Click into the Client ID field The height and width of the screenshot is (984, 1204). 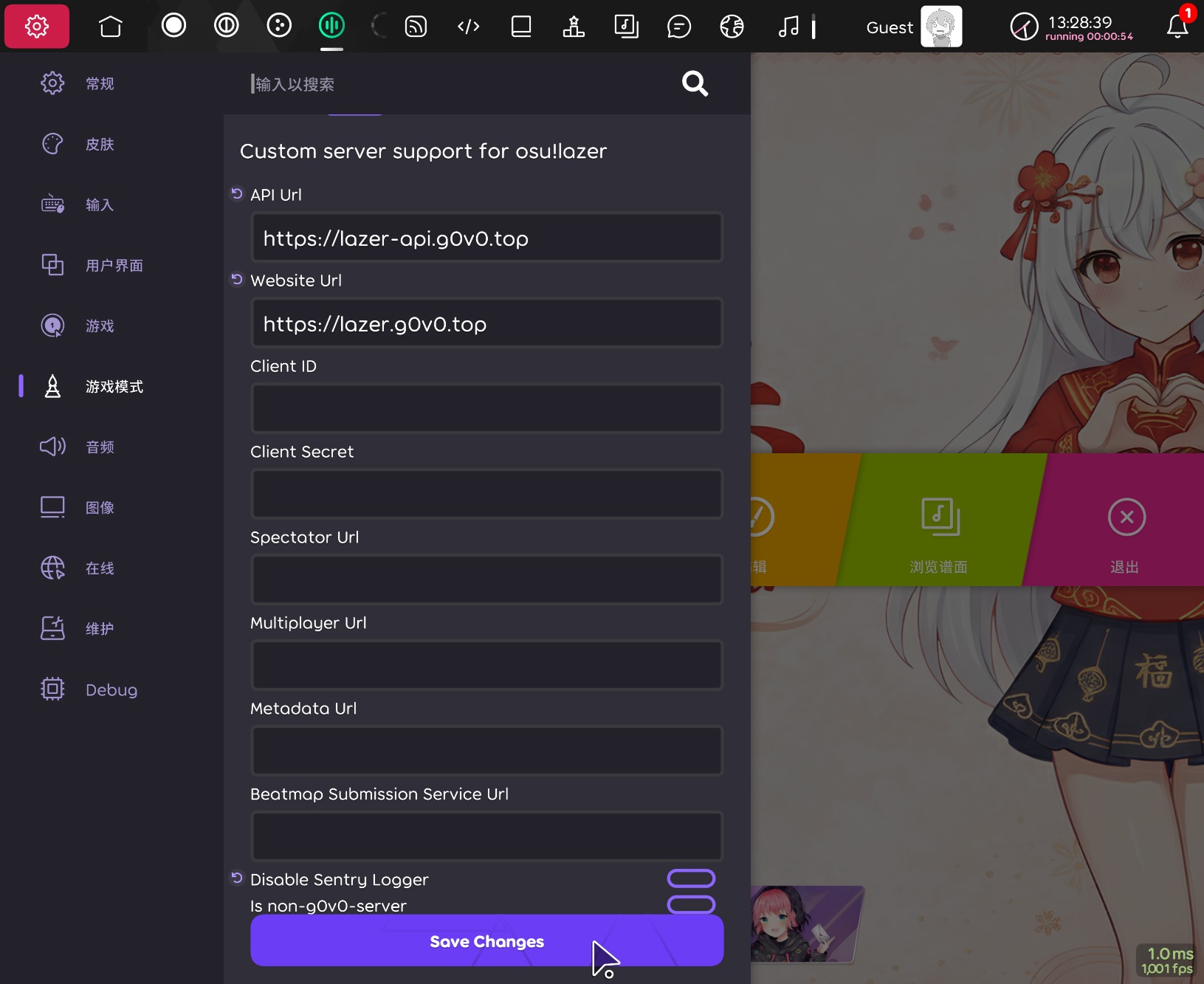(486, 408)
